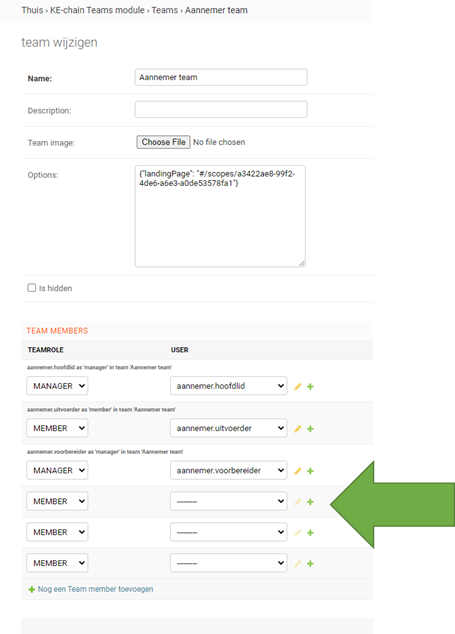Click pencil icon next to aannemer.uitvoerder
The height and width of the screenshot is (634, 455).
click(298, 429)
